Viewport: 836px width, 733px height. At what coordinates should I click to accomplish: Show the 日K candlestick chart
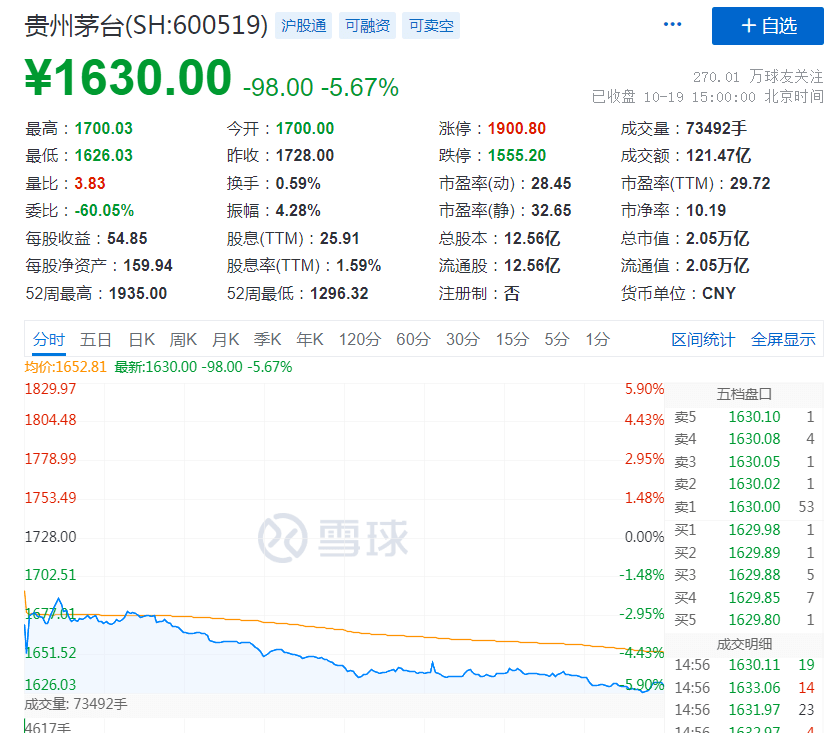(142, 340)
